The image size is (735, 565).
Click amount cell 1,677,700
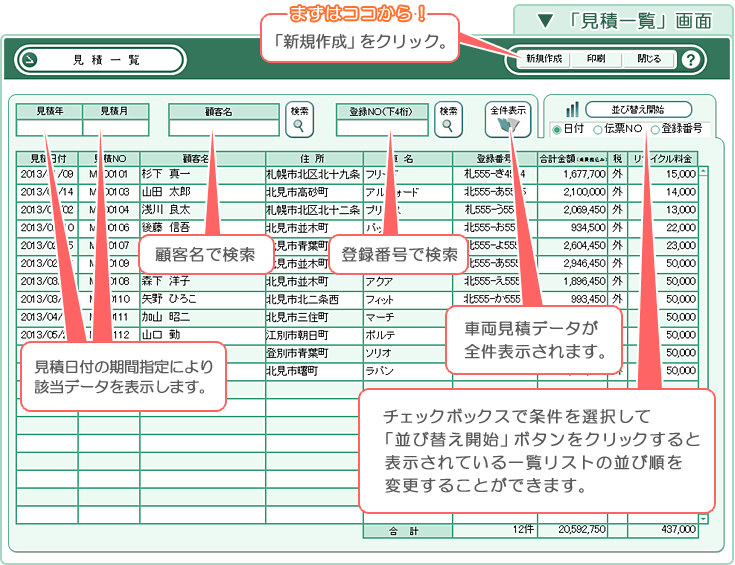coord(572,174)
